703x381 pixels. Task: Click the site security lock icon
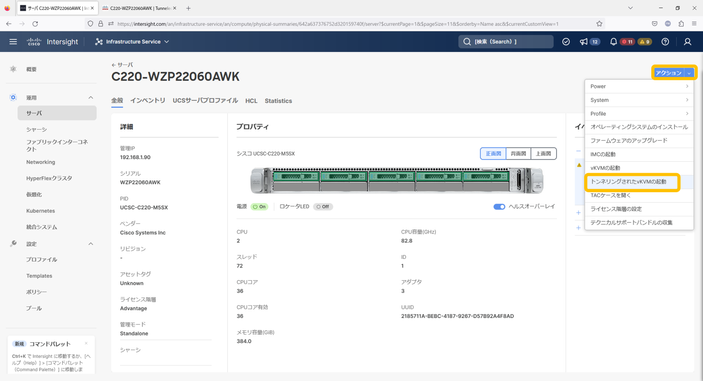pos(100,24)
